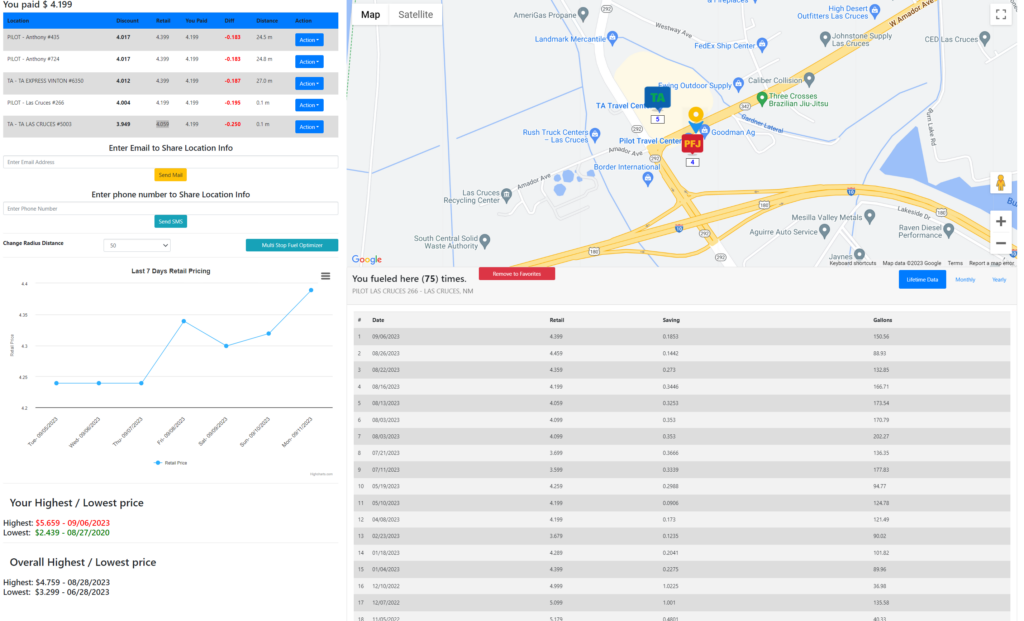Select the Pegman Street View icon

click(x=1000, y=182)
